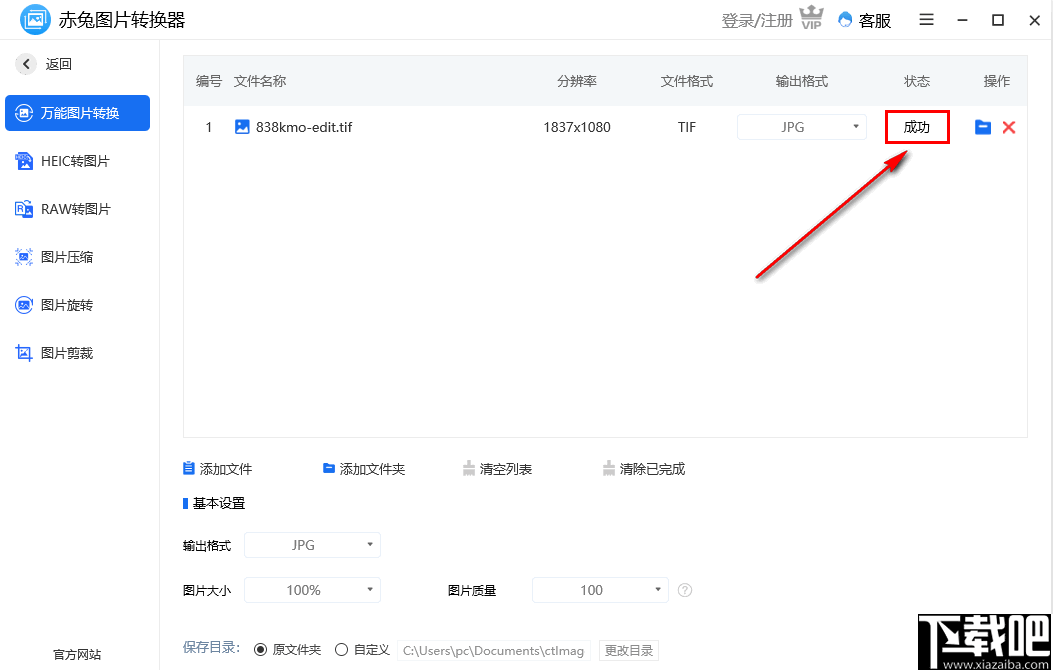Stay on the 万能图片转换 tab
The height and width of the screenshot is (670, 1053).
pos(77,113)
